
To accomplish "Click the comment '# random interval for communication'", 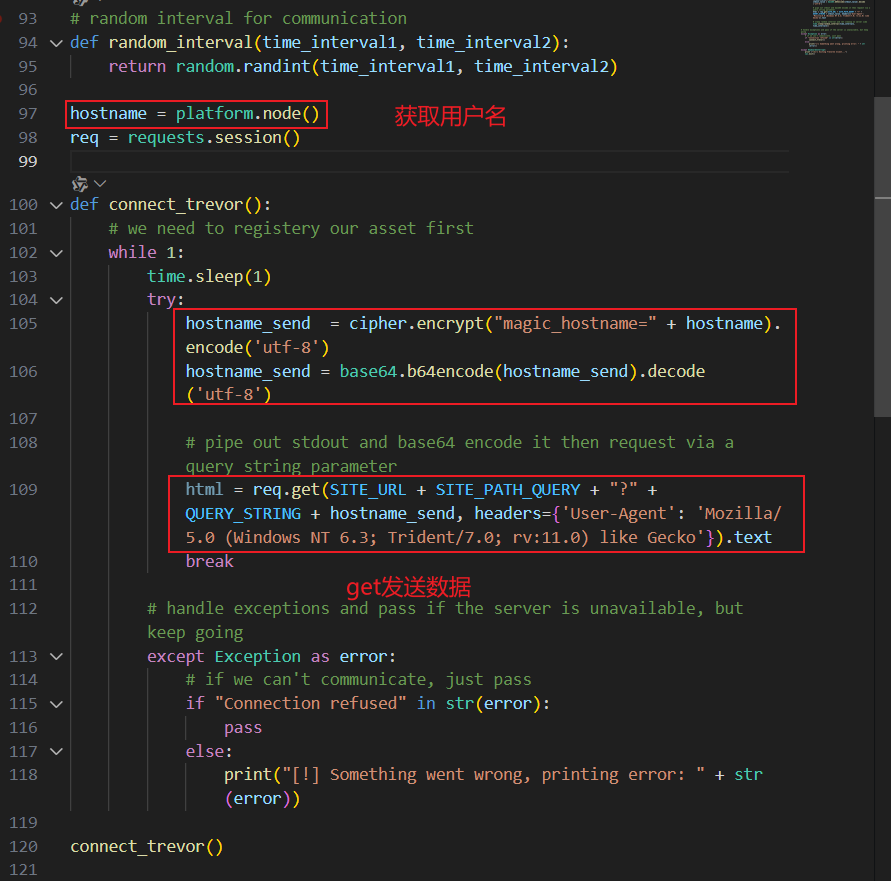I will click(238, 19).
